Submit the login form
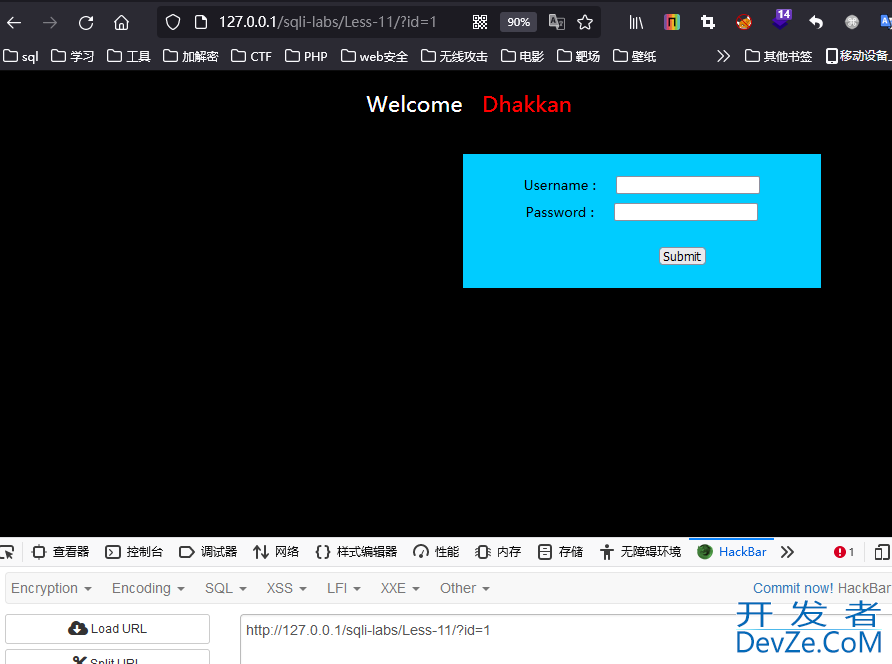The height and width of the screenshot is (664, 892). coord(682,256)
